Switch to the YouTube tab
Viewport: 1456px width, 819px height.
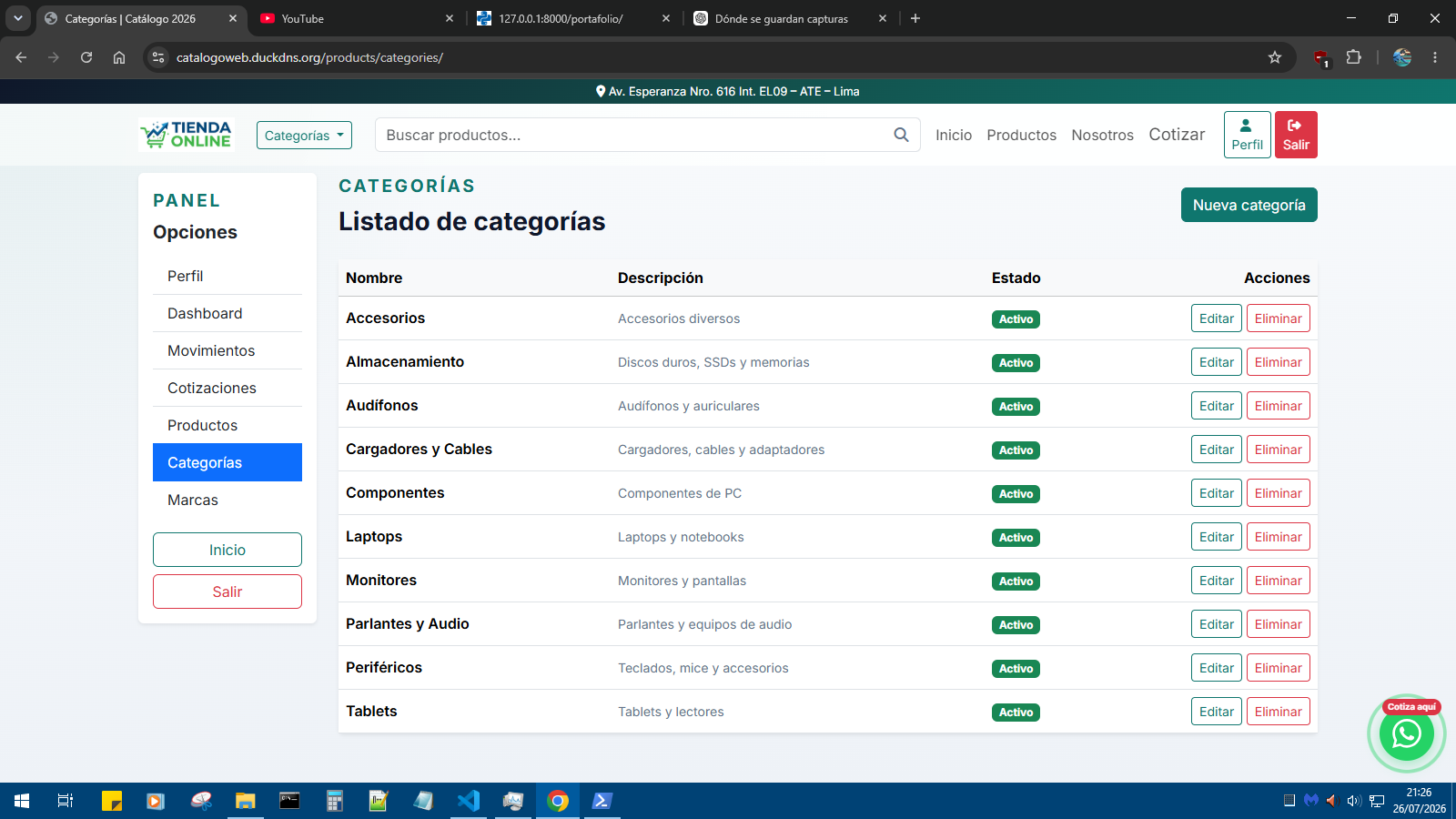tap(355, 18)
